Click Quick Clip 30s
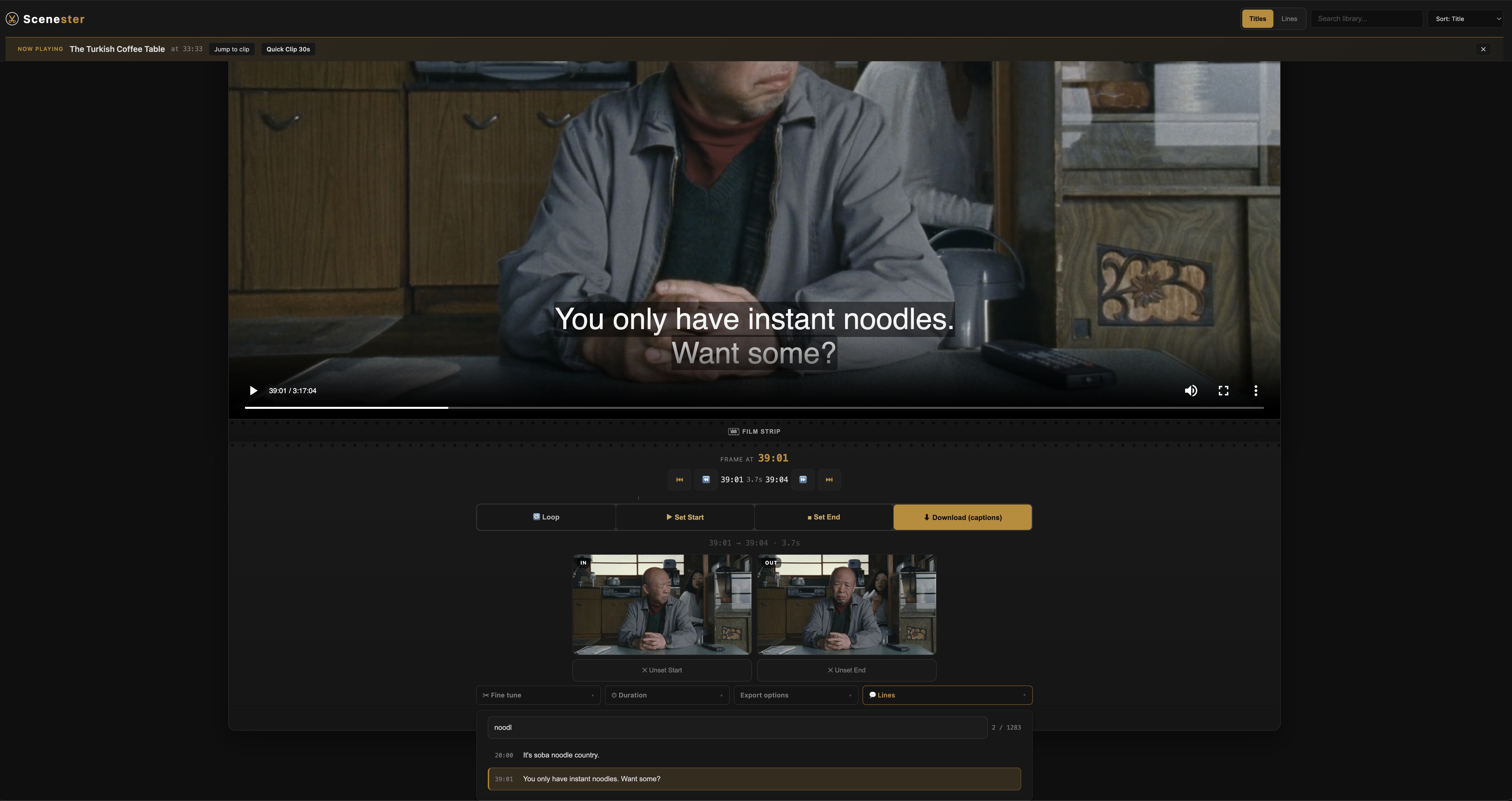This screenshot has width=1512, height=801. 288,49
